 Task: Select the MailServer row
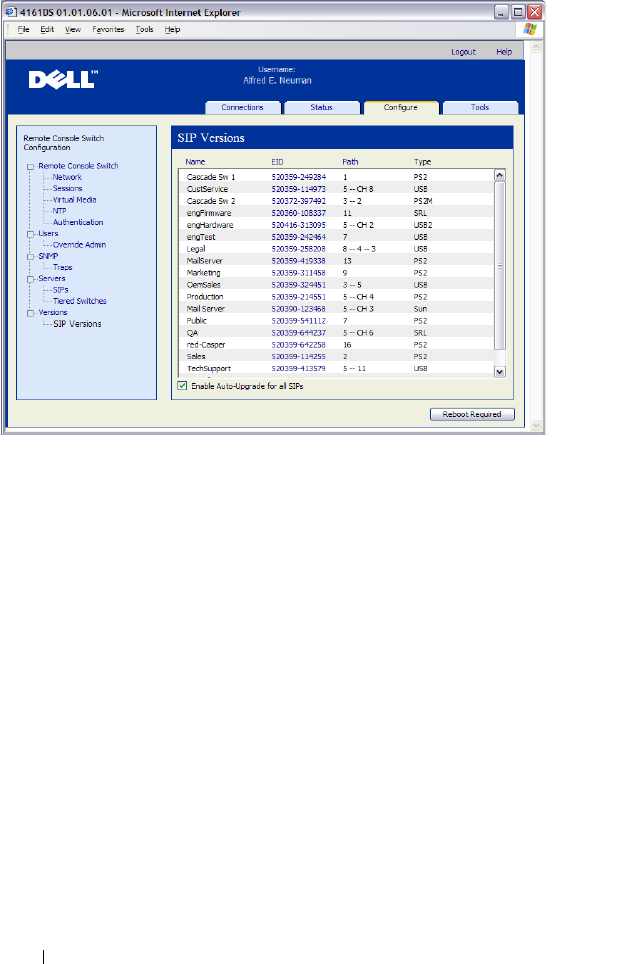click(x=336, y=261)
